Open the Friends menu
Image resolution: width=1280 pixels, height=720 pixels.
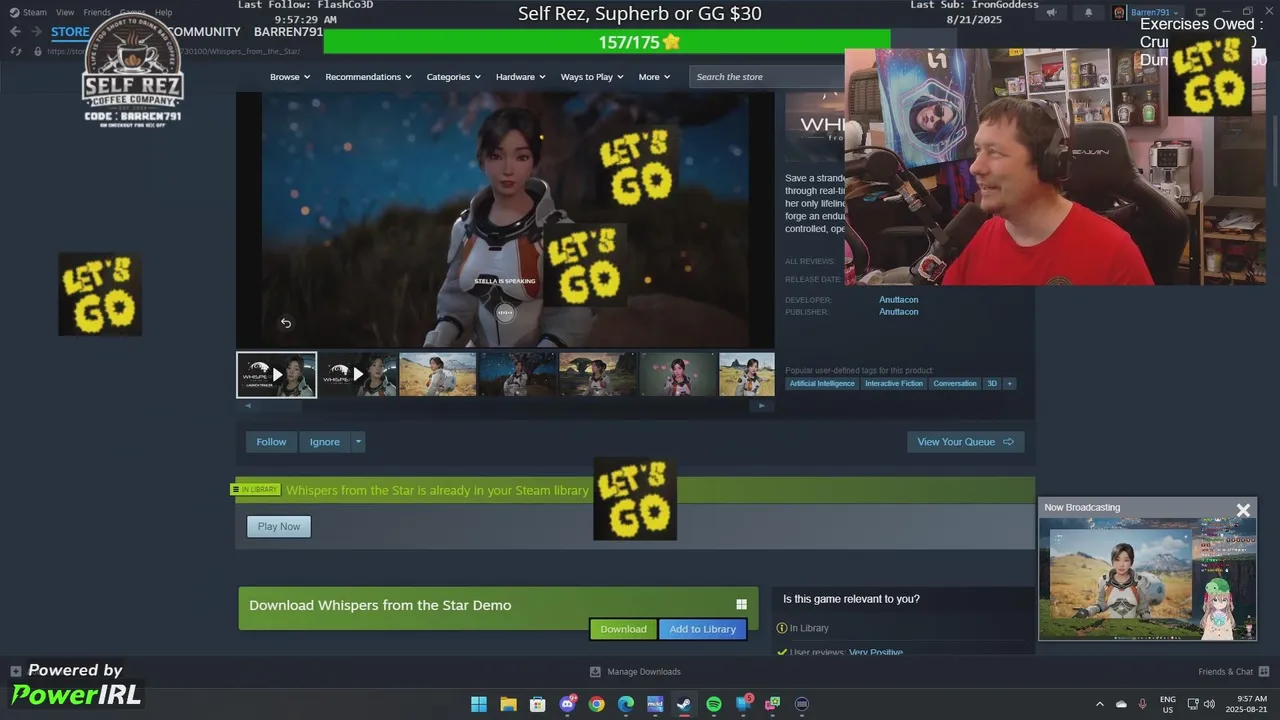click(x=97, y=12)
